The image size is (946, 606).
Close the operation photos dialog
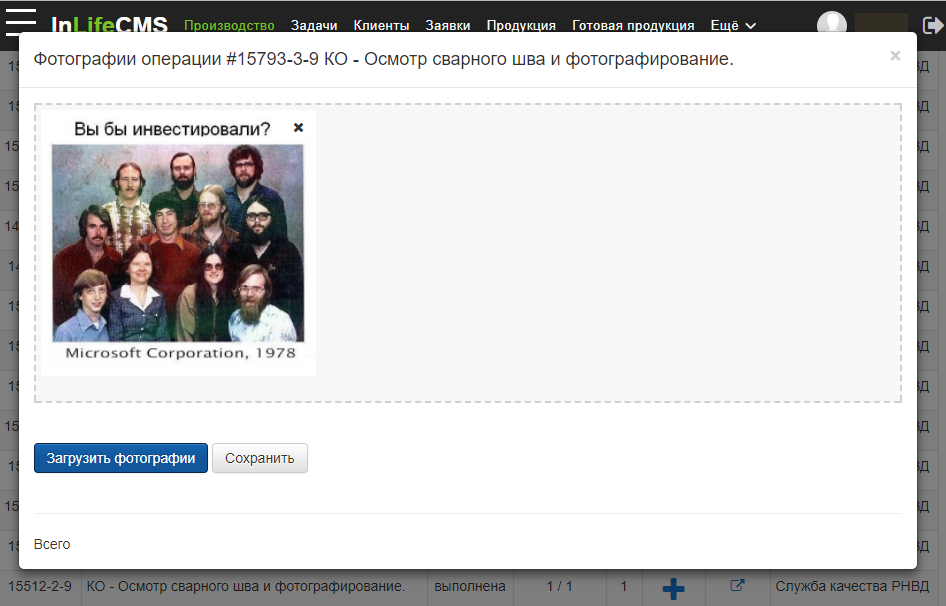[x=895, y=57]
